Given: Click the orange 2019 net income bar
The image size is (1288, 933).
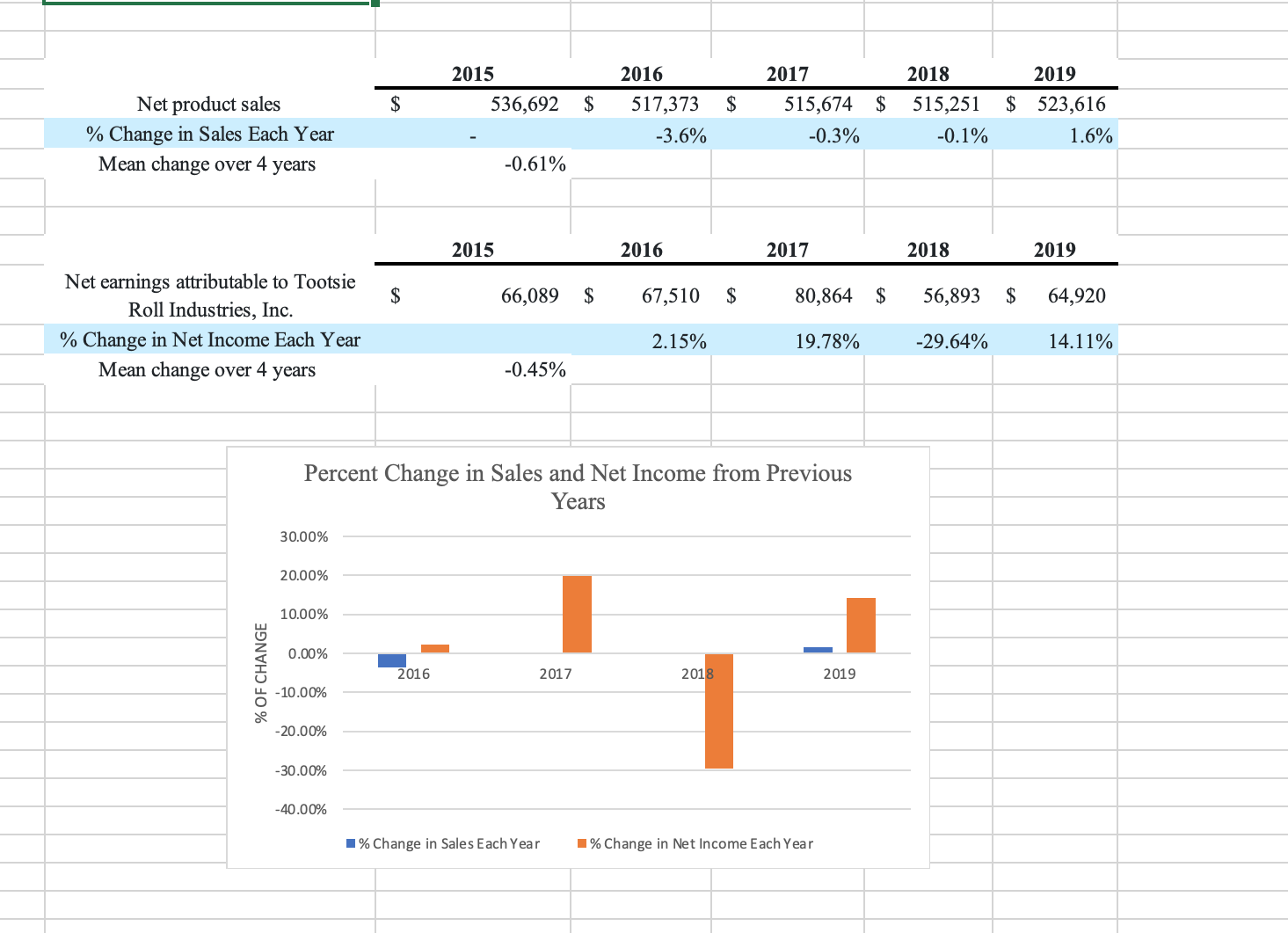Looking at the screenshot, I should pyautogui.click(x=861, y=625).
